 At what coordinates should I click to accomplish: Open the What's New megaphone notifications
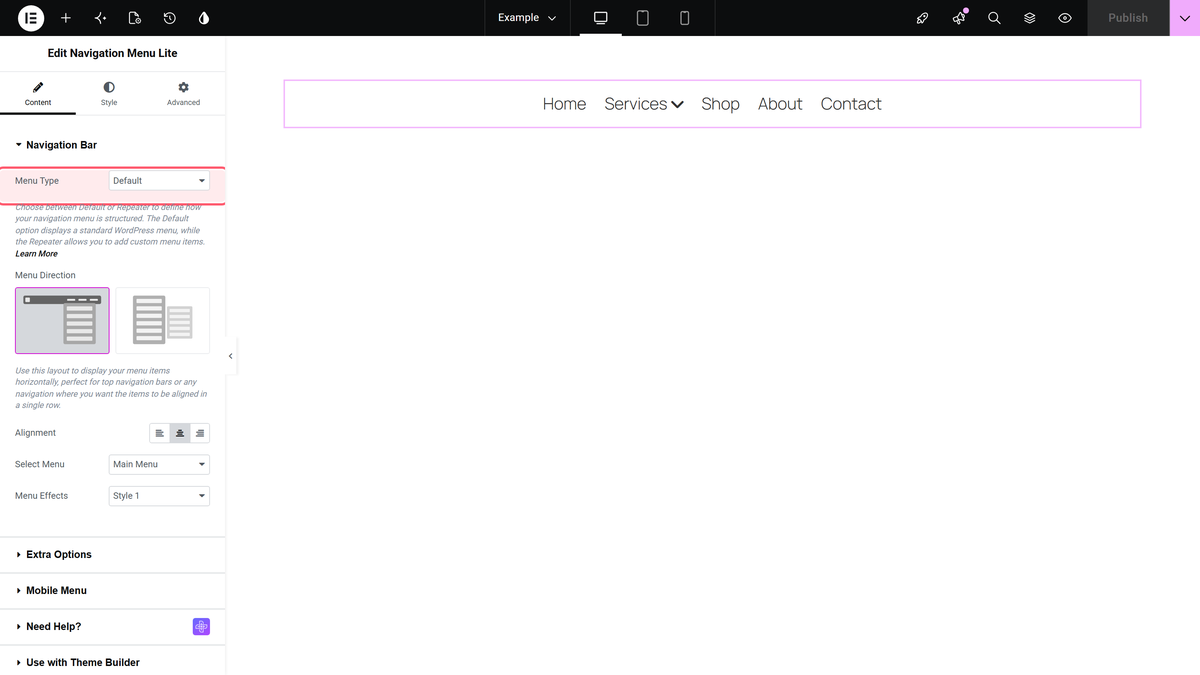pyautogui.click(x=959, y=18)
